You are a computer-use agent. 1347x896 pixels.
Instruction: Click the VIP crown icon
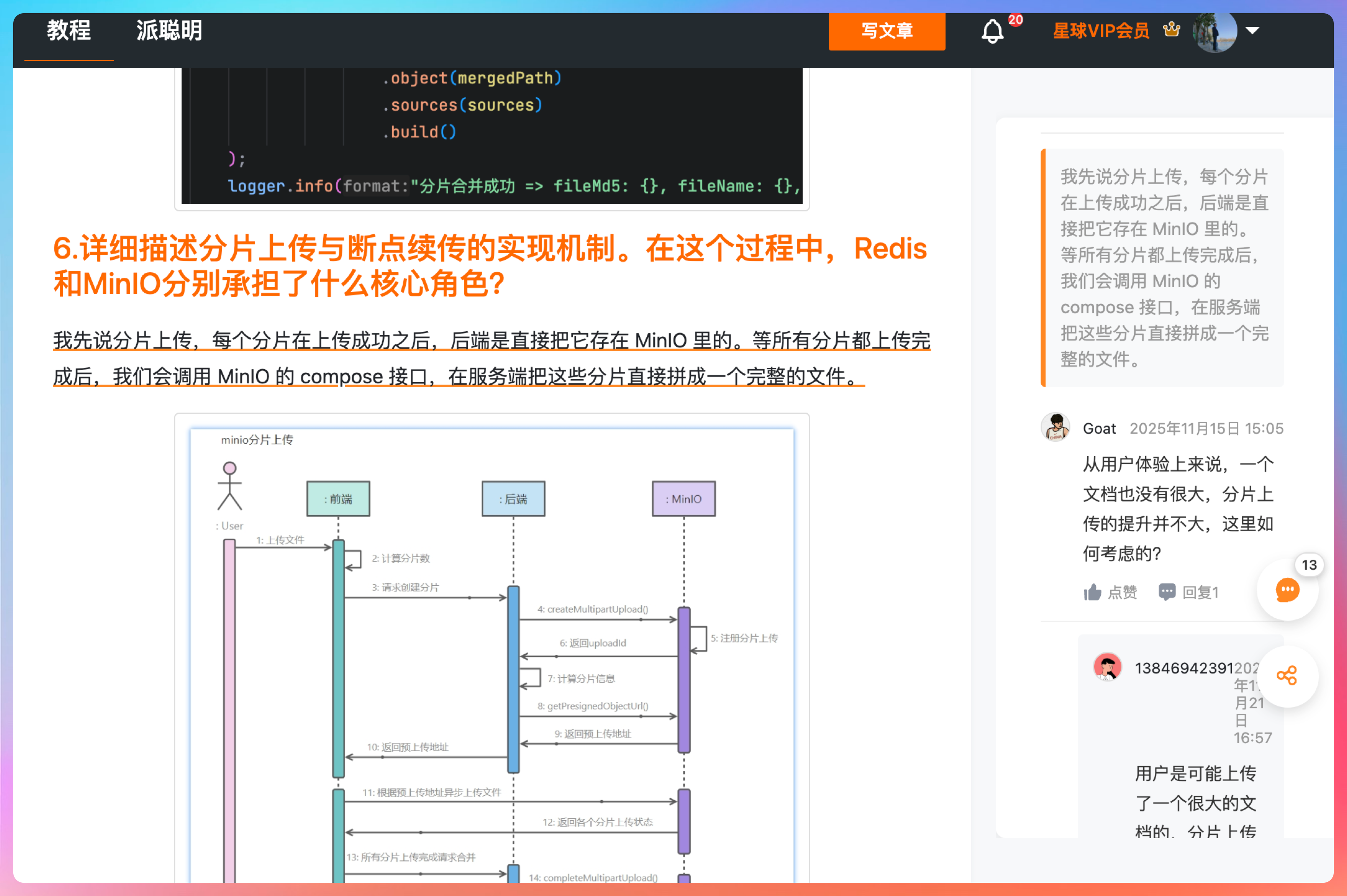1171,30
